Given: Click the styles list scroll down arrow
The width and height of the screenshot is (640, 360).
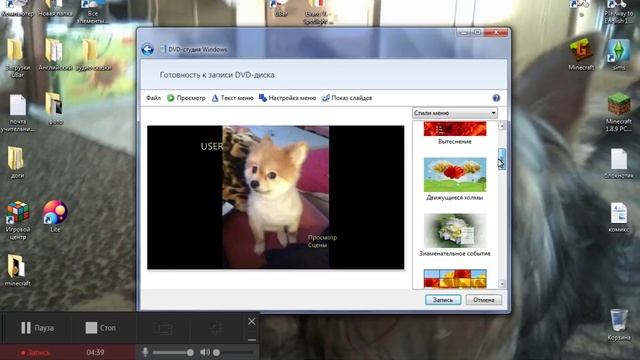Looking at the screenshot, I should pos(502,284).
